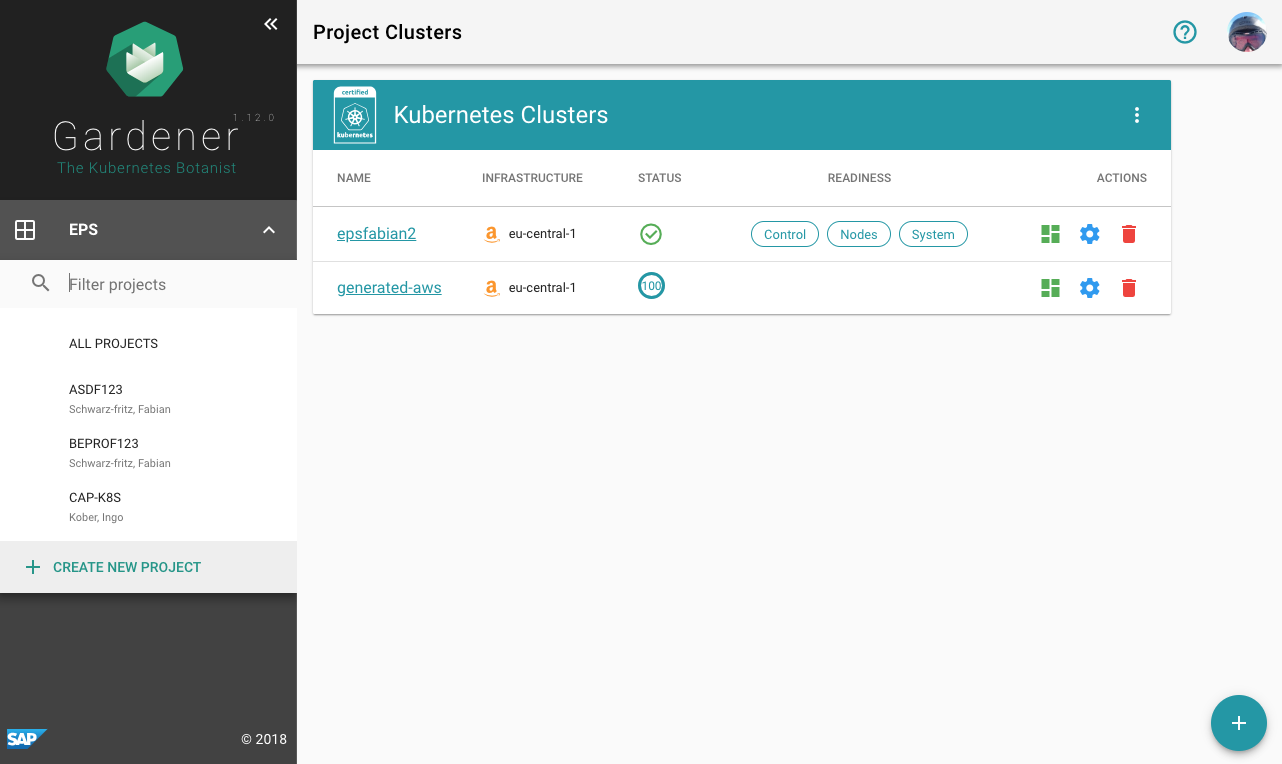Click the AWS icon in epsfabian2 row
1282x764 pixels.
(x=491, y=234)
